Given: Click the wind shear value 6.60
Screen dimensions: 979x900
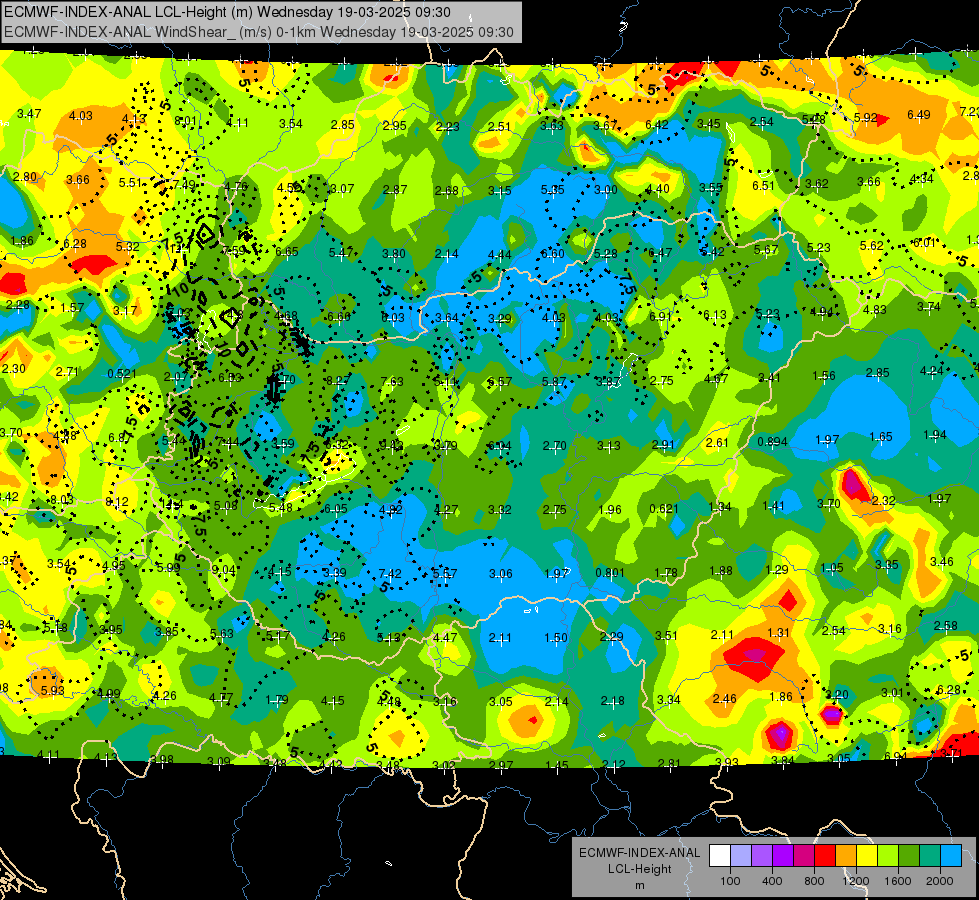Looking at the screenshot, I should tap(553, 254).
